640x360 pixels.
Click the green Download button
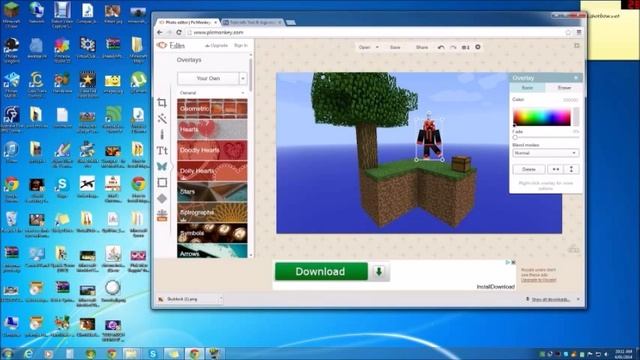[x=321, y=272]
